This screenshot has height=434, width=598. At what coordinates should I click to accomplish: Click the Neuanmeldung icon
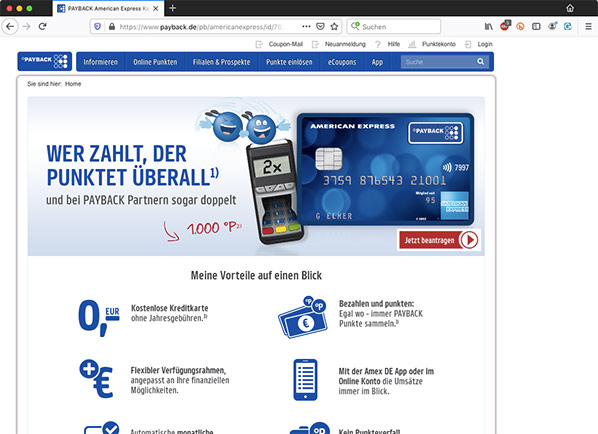tap(315, 44)
